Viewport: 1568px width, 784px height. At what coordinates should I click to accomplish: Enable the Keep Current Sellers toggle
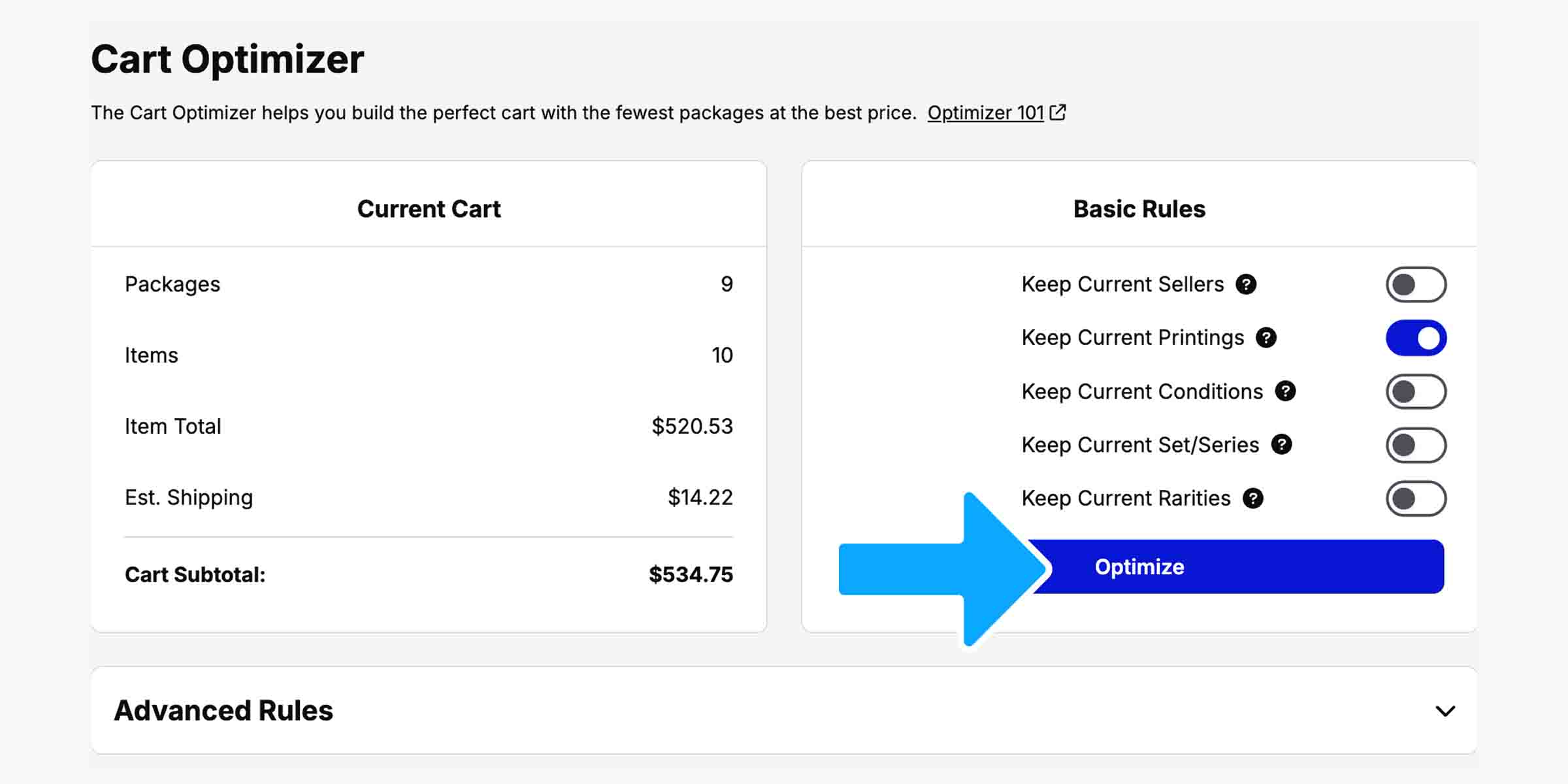point(1416,285)
